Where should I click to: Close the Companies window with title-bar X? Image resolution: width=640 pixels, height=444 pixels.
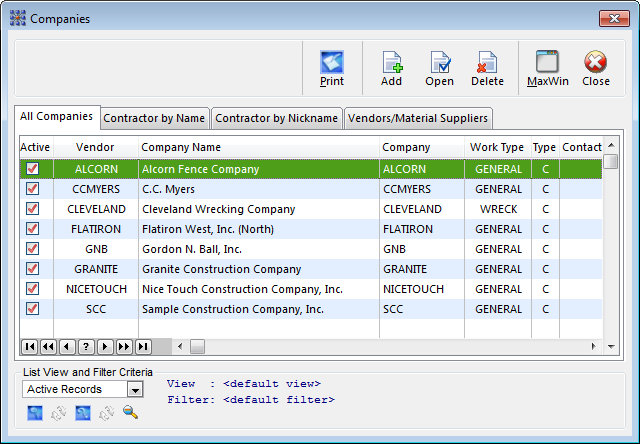(x=614, y=19)
